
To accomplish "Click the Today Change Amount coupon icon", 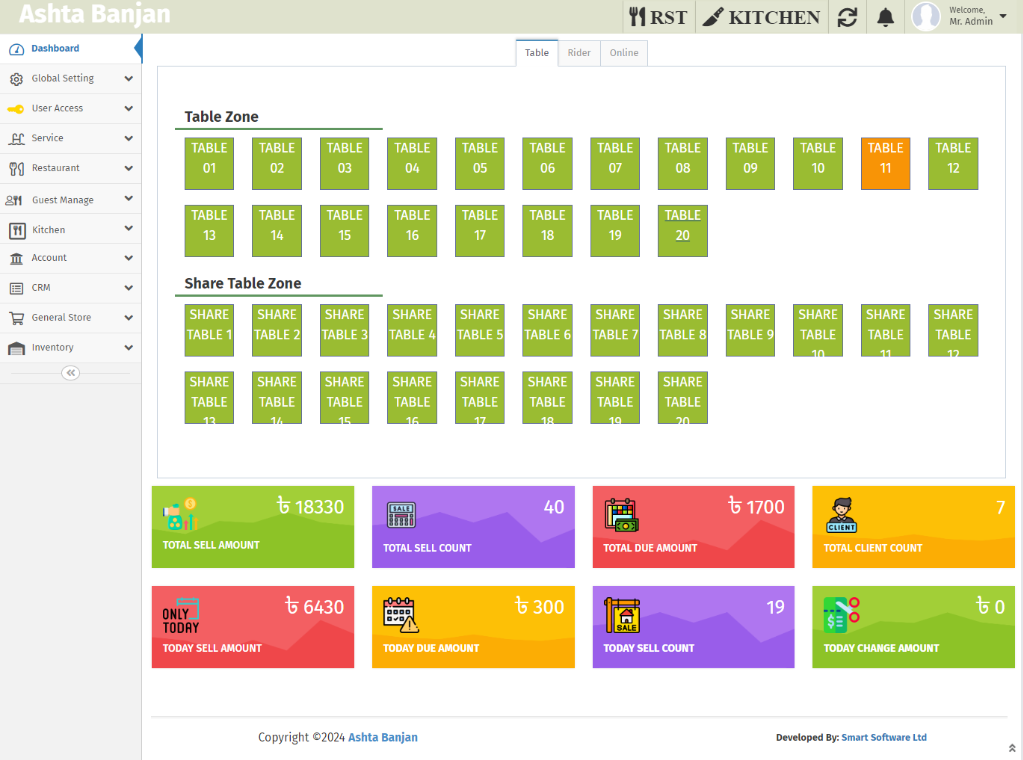I will click(842, 615).
